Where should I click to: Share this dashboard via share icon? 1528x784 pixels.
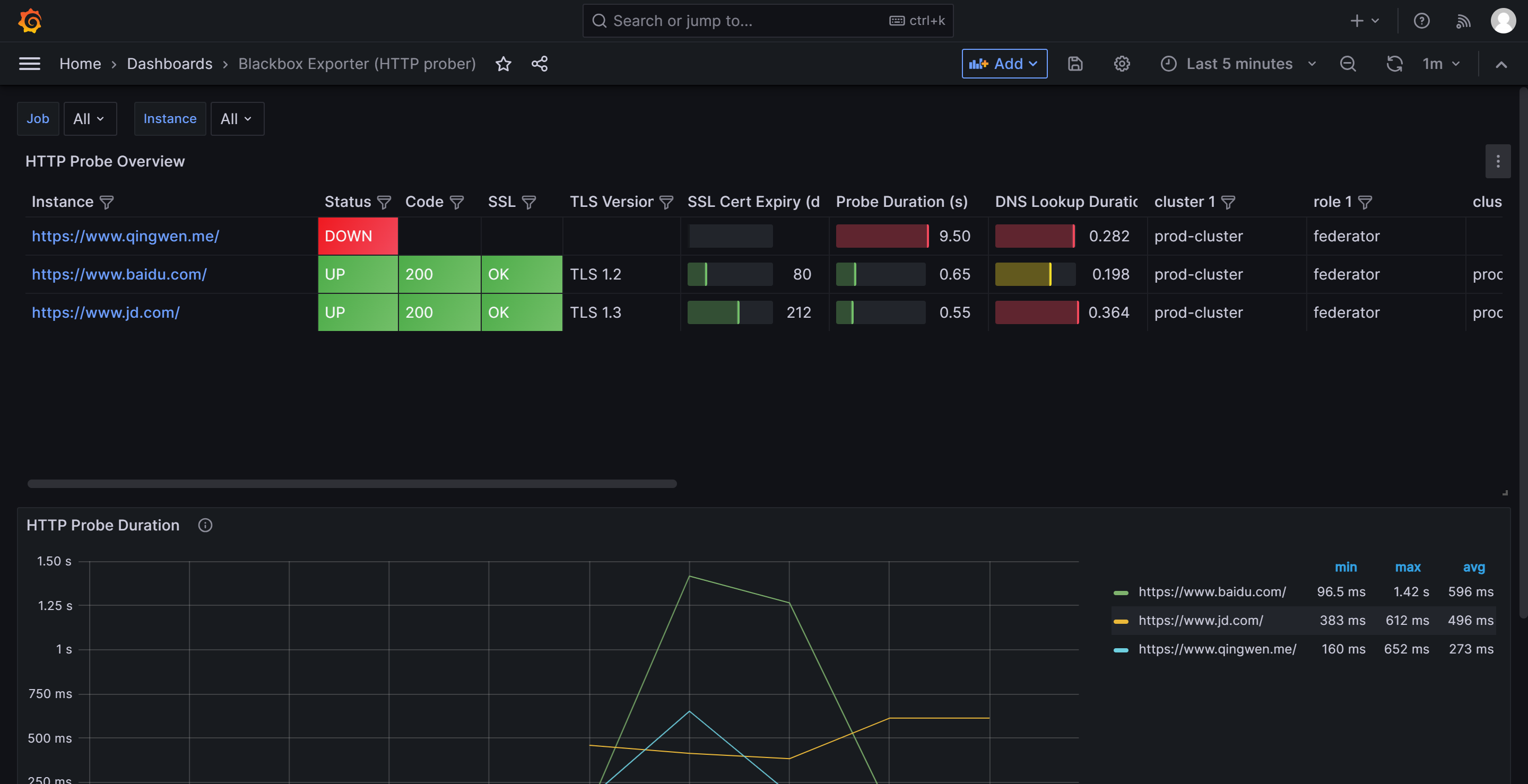coord(539,64)
